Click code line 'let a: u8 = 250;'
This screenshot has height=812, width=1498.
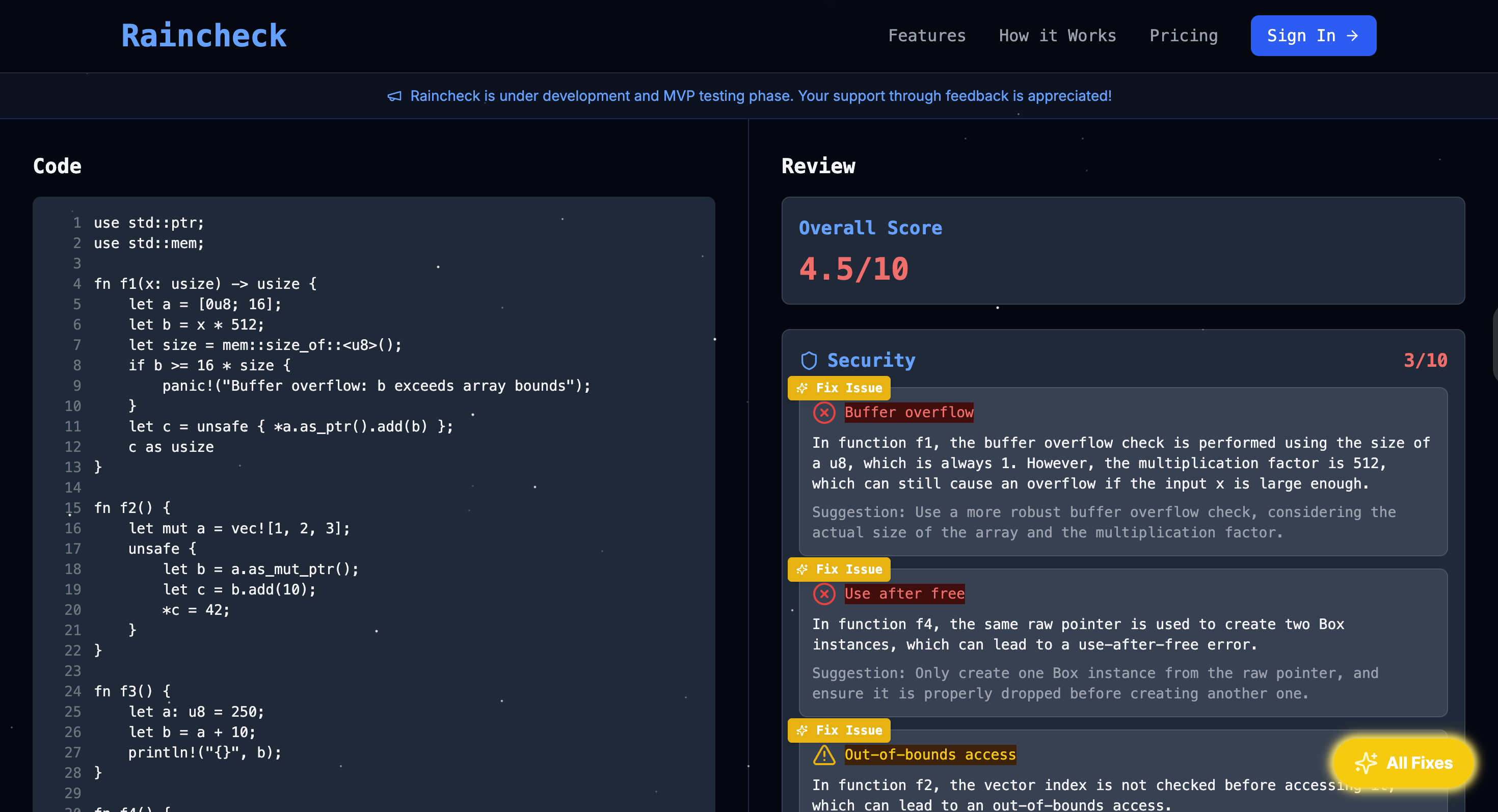tap(196, 712)
